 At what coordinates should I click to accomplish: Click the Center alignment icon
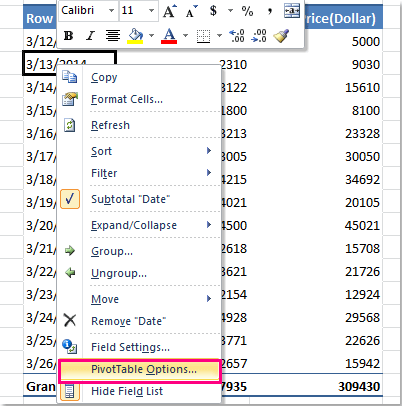(113, 36)
